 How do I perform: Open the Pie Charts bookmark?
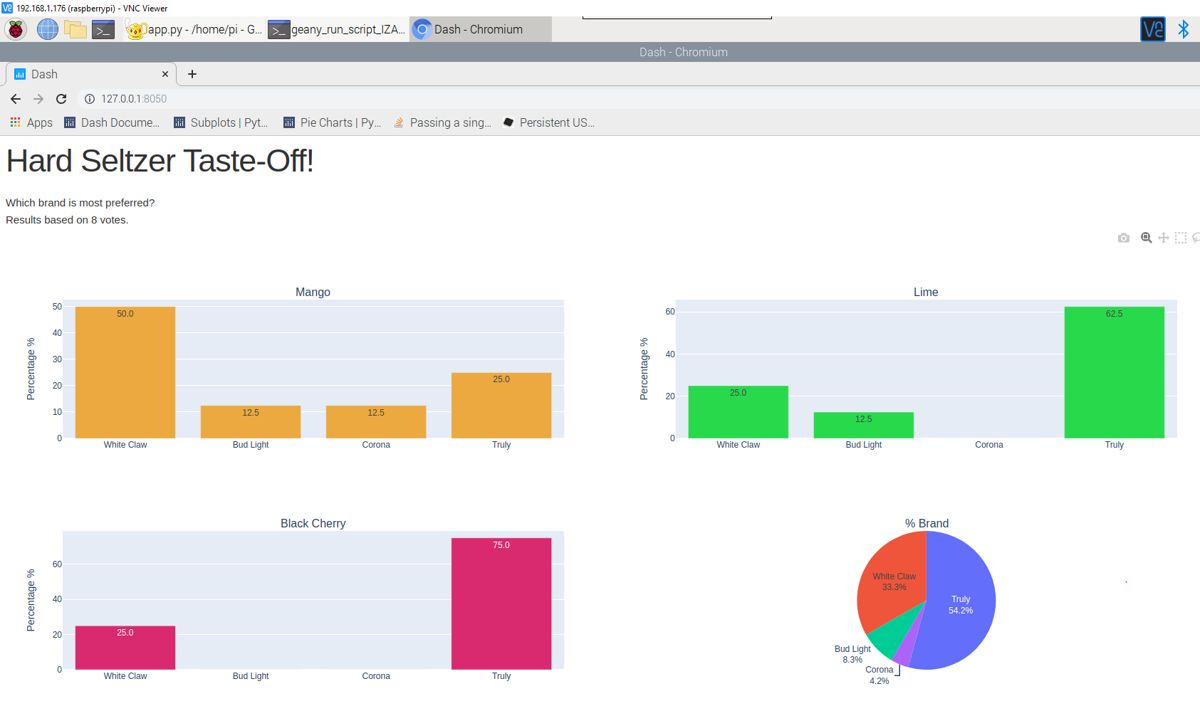(x=332, y=122)
